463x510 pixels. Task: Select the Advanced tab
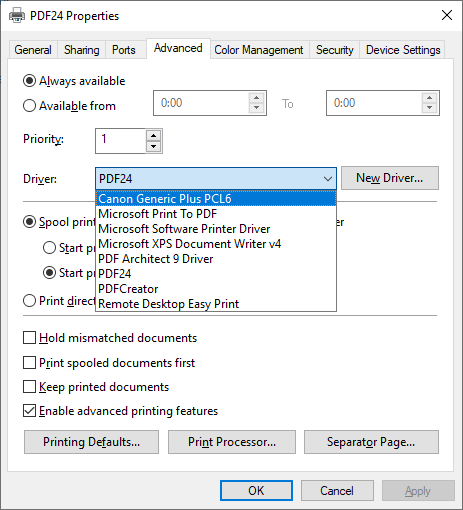[178, 48]
